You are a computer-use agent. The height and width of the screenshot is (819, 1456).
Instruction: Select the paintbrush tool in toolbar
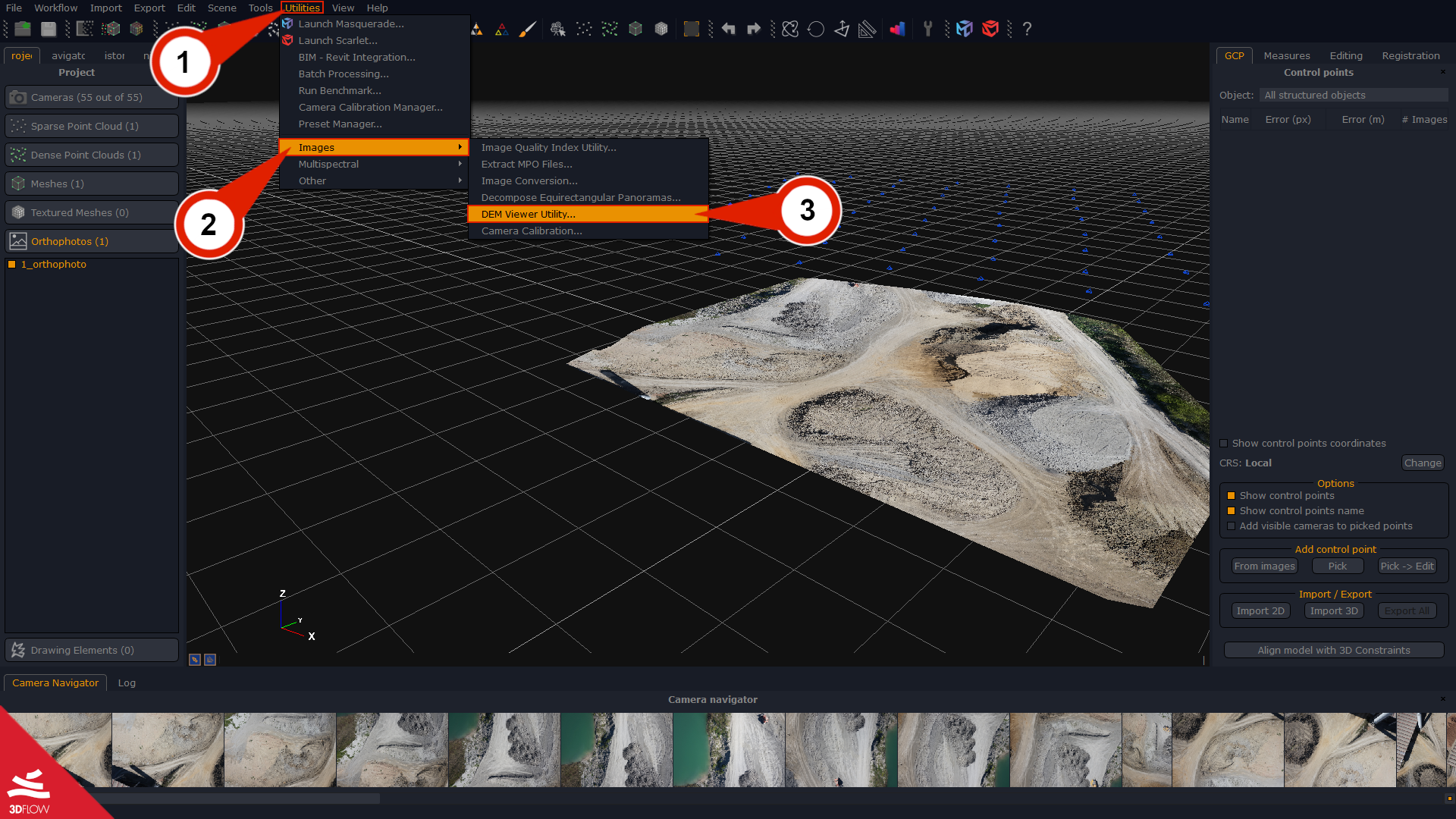(528, 29)
